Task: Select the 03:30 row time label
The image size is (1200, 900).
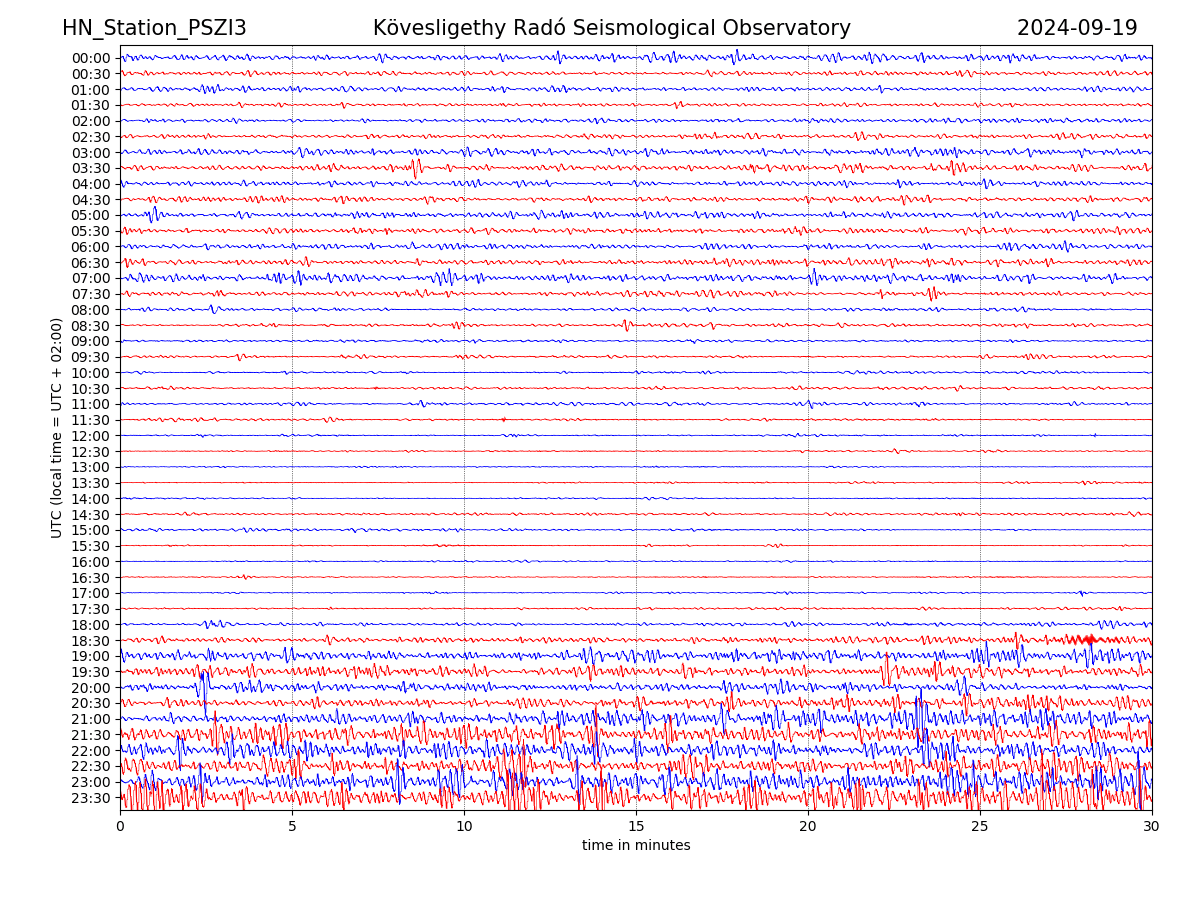Action: [90, 168]
